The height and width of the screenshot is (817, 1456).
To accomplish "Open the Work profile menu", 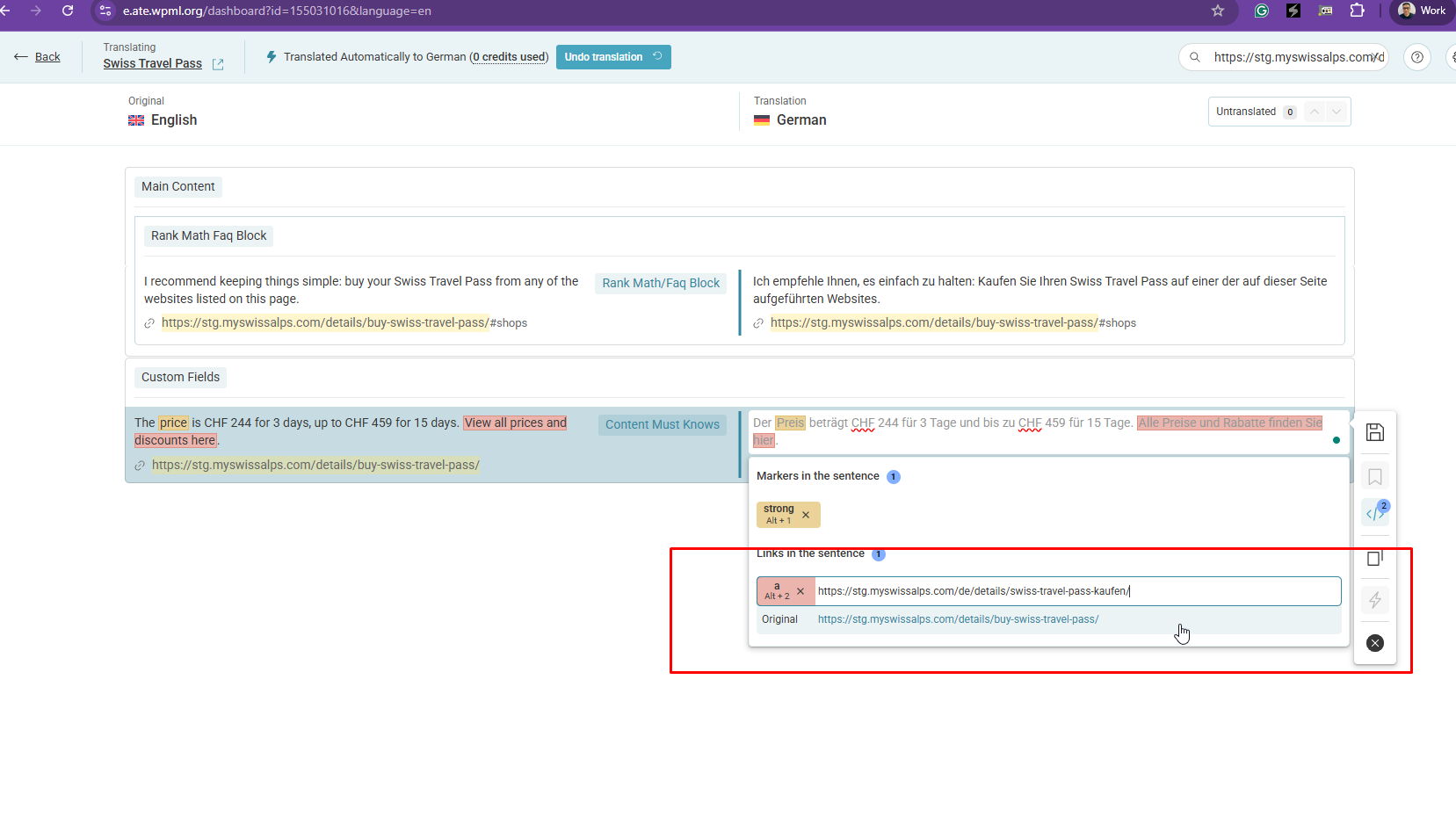I will [x=1422, y=11].
